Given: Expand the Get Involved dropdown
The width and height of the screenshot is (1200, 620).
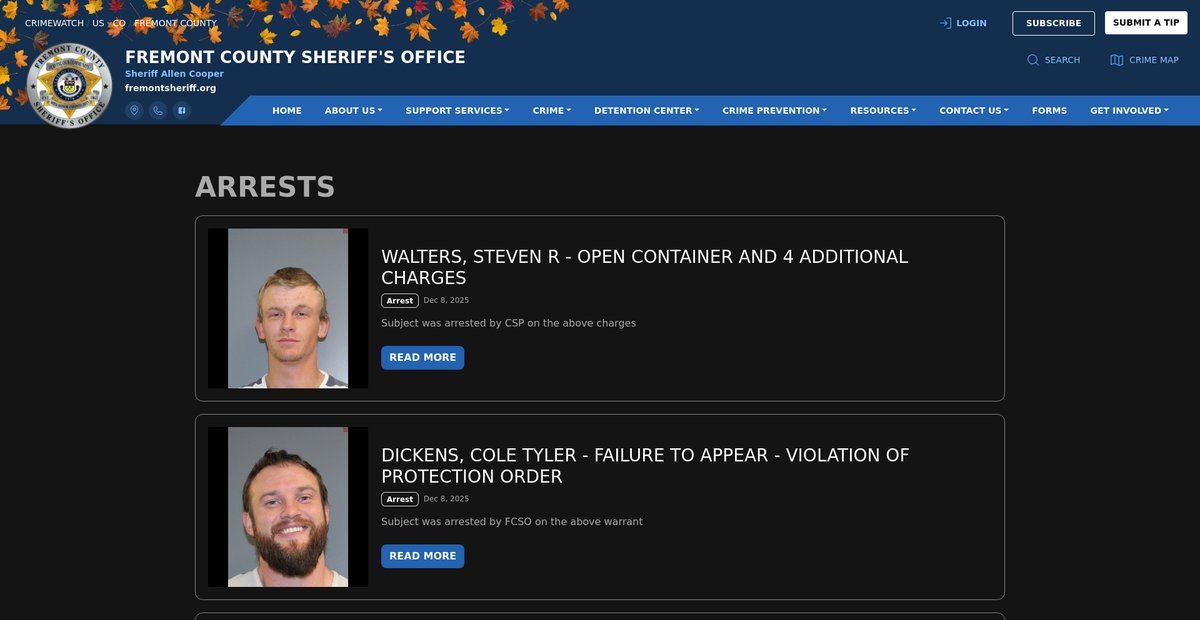Looking at the screenshot, I should click(x=1129, y=110).
